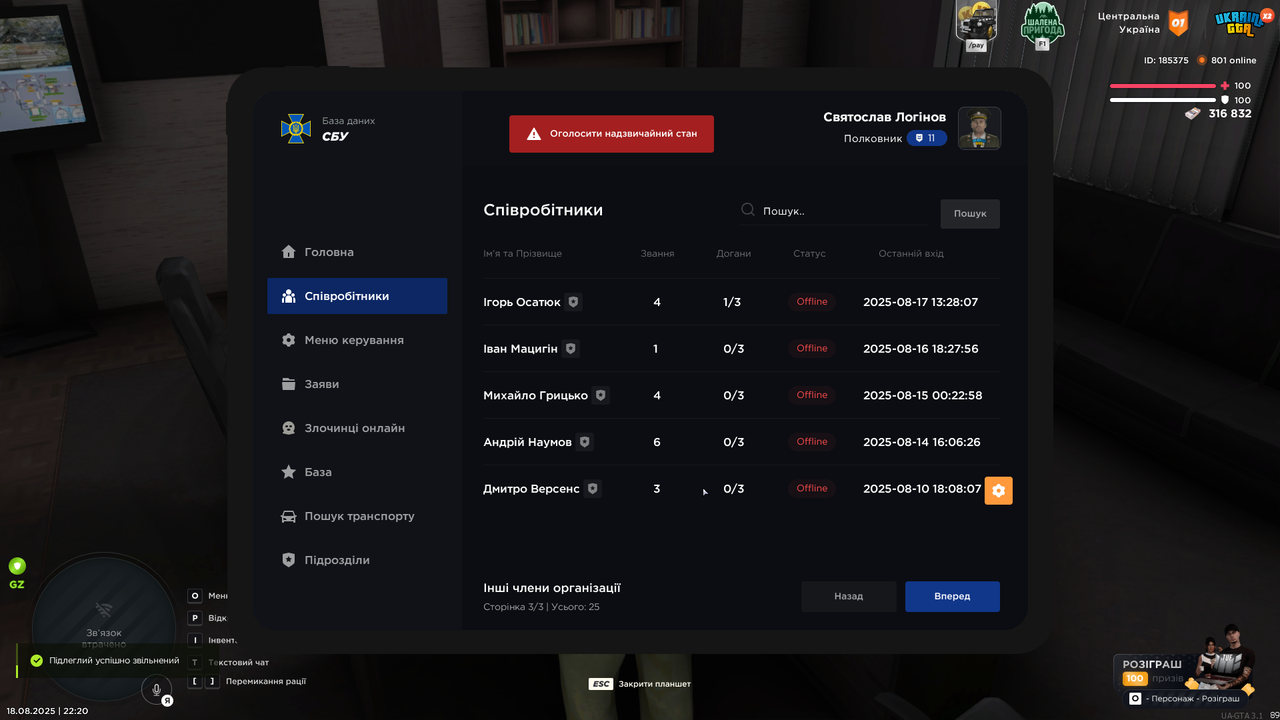Click the folder icon beside Заяви
This screenshot has height=720, width=1280.
click(x=289, y=384)
